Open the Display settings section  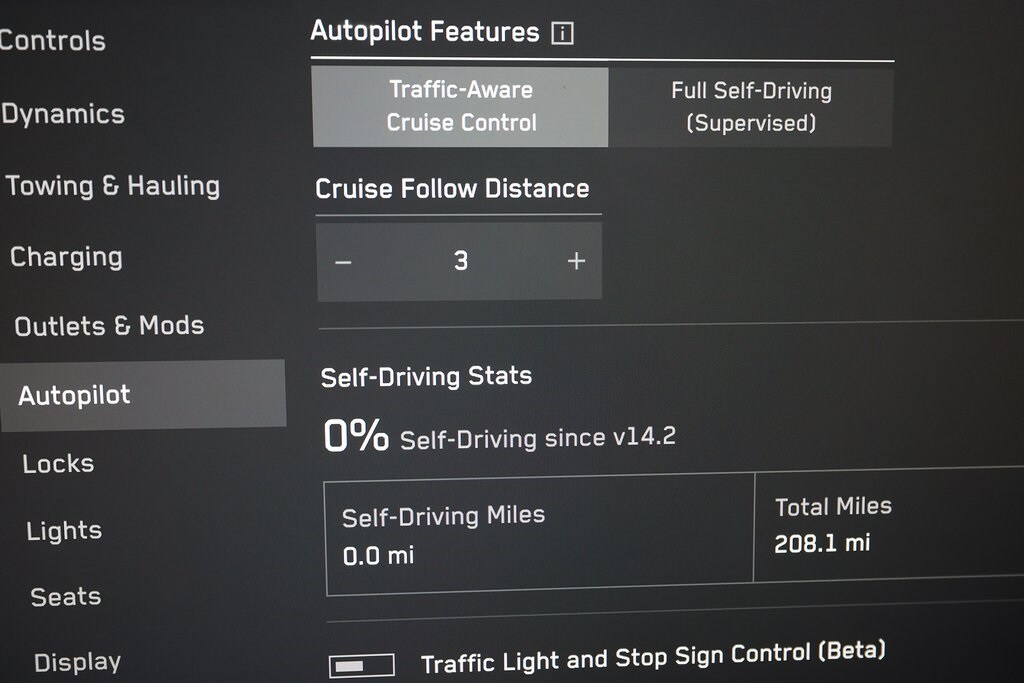pyautogui.click(x=77, y=662)
